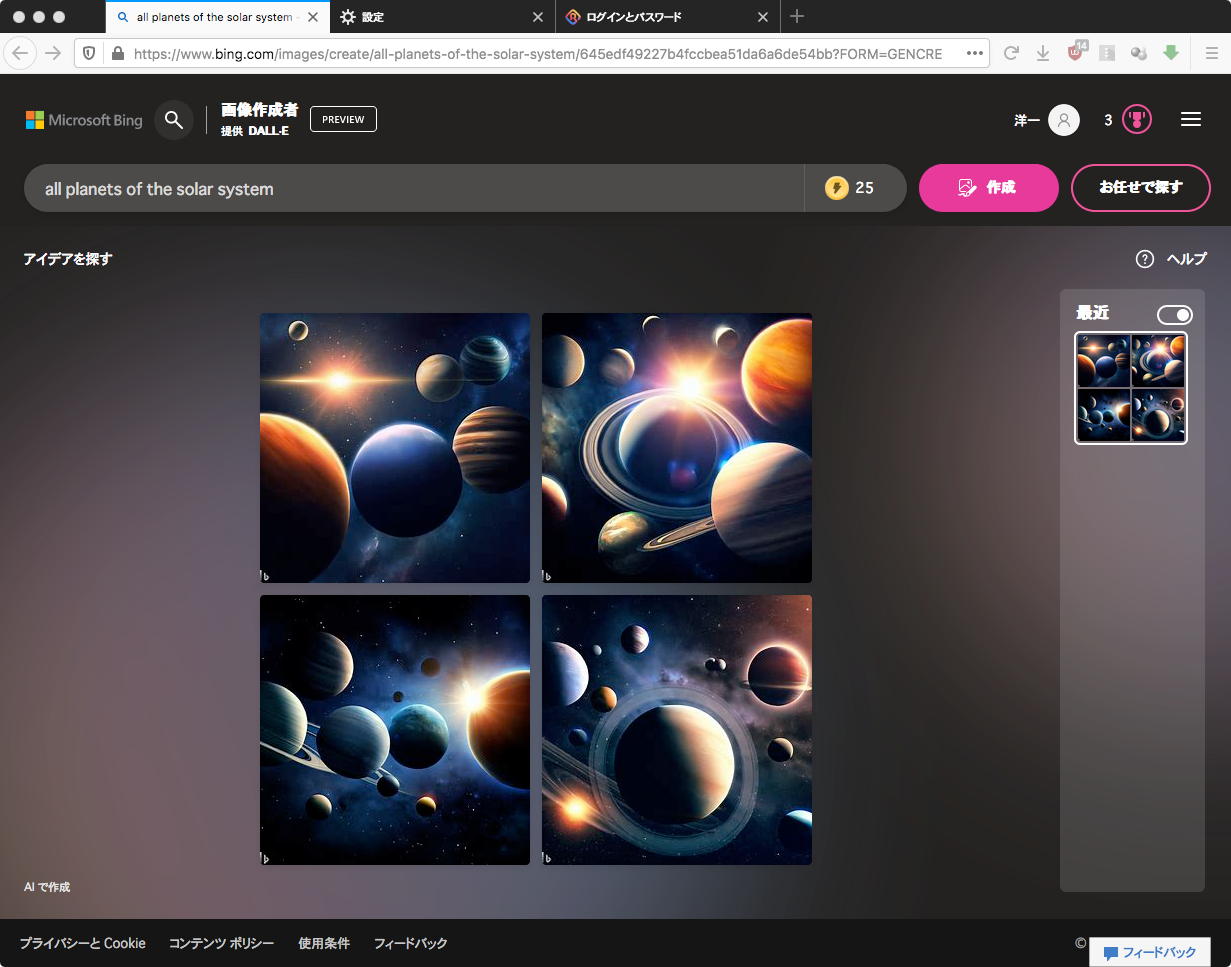This screenshot has width=1231, height=967.
Task: Open the bottom-right ringed planet image
Action: coord(677,730)
